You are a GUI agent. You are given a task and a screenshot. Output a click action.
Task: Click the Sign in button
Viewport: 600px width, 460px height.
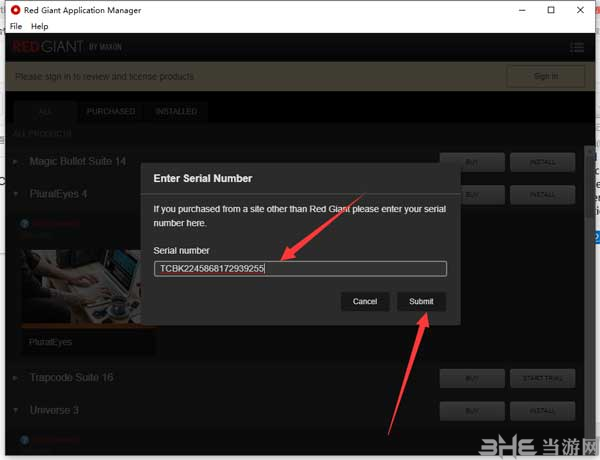(x=546, y=77)
